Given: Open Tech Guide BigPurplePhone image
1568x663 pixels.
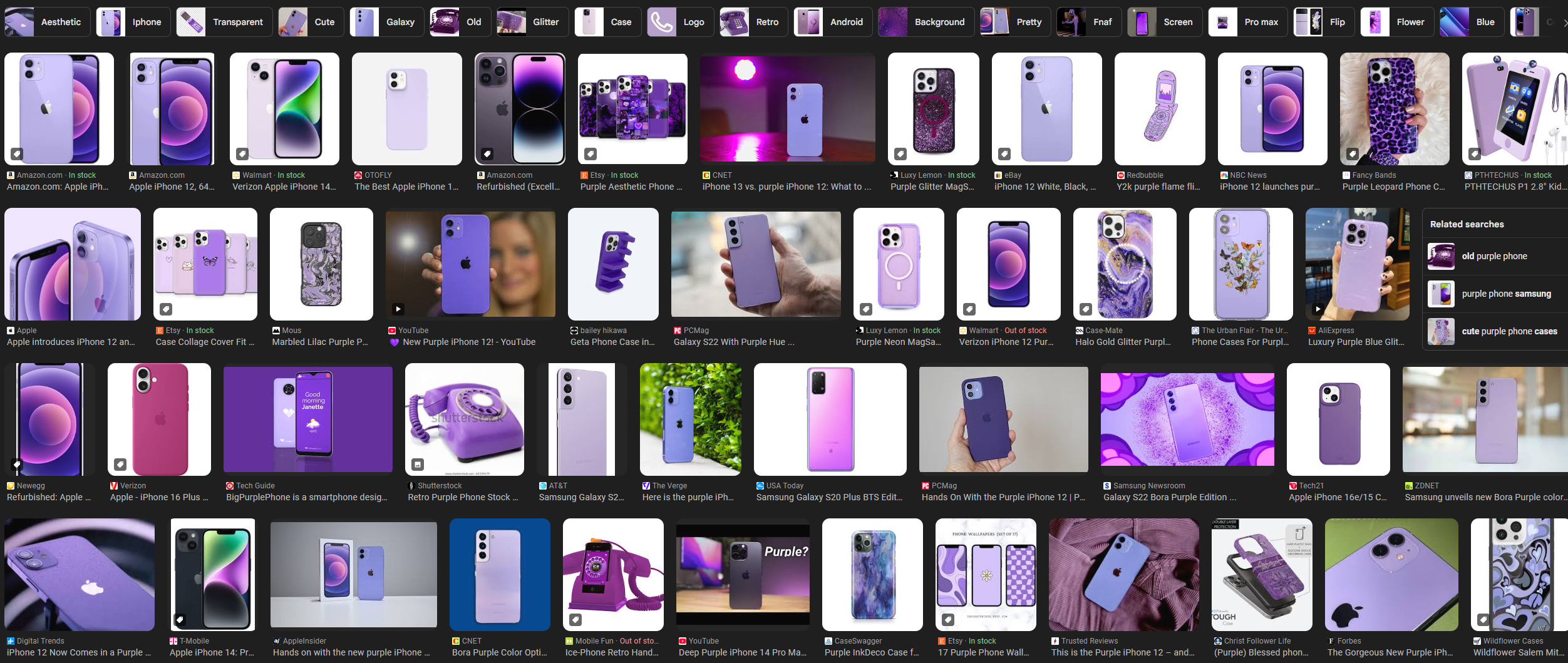Looking at the screenshot, I should click(x=308, y=419).
